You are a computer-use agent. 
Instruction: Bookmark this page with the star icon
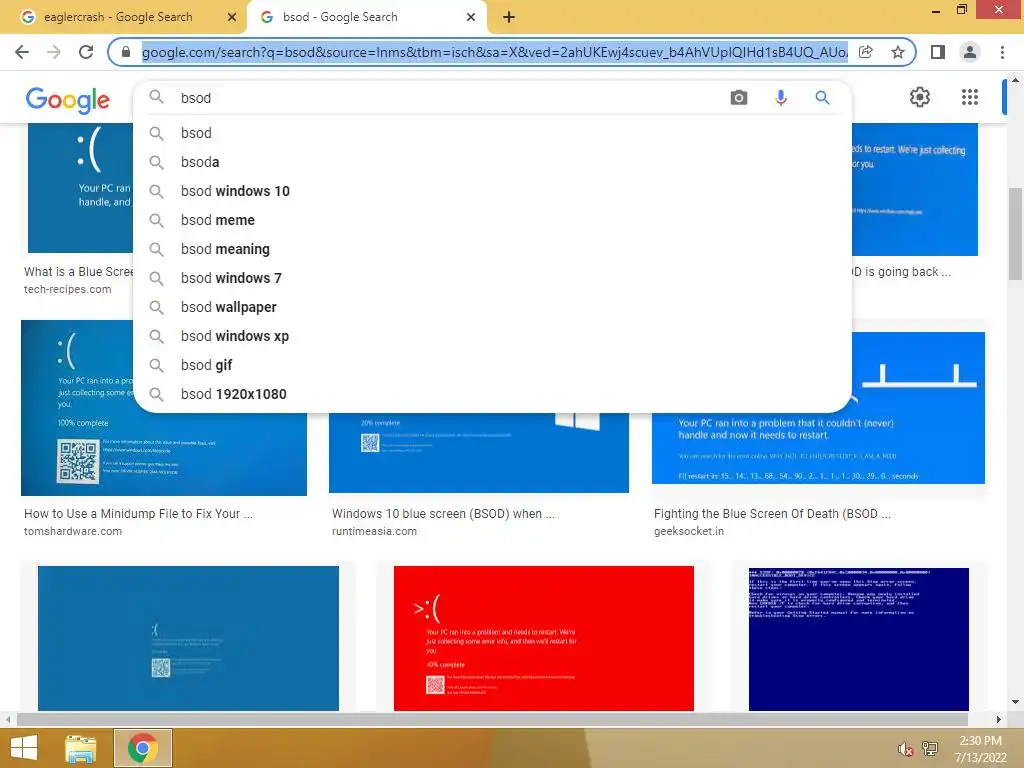tap(898, 52)
